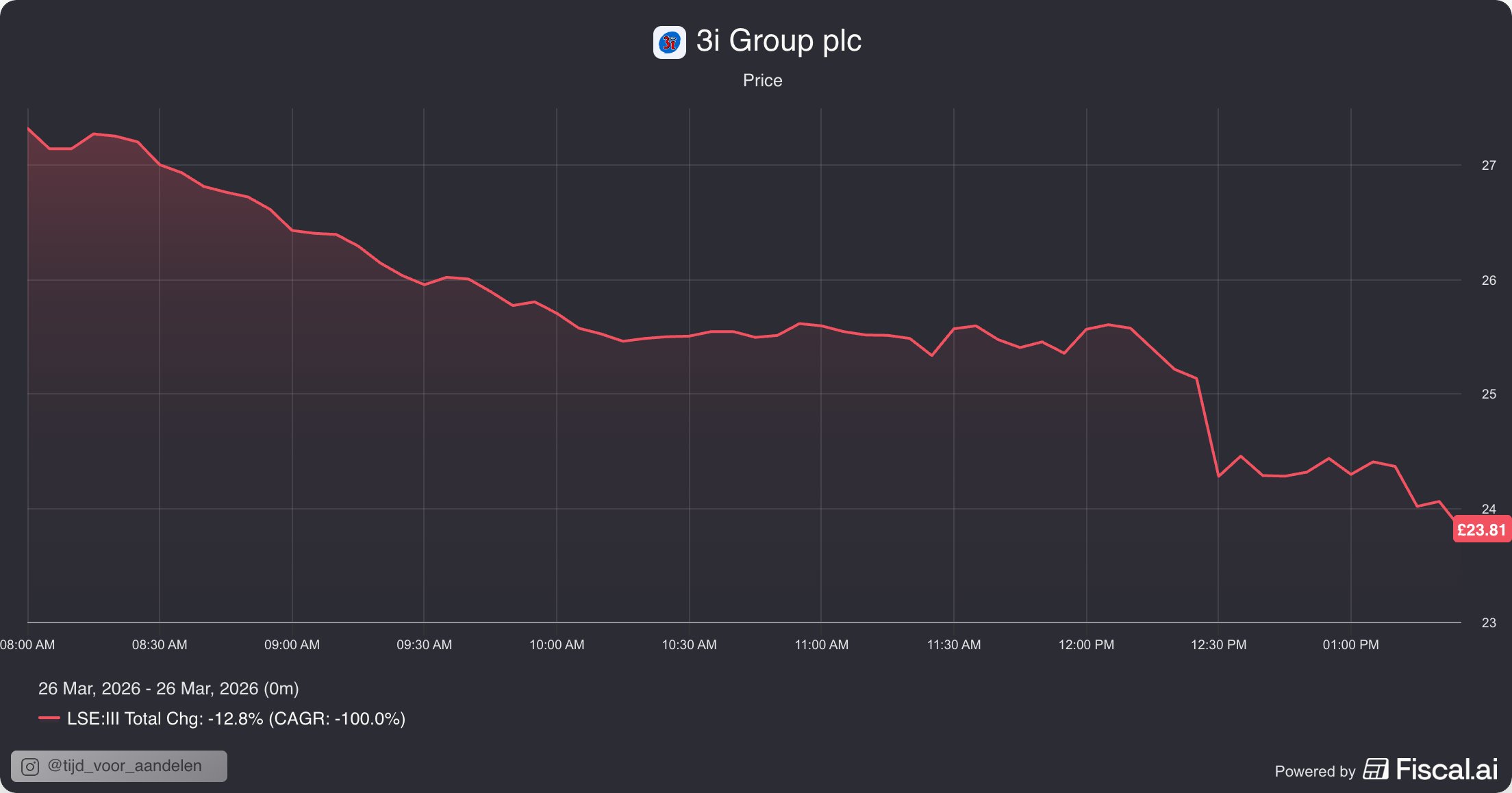Click the 25 price axis label
The width and height of the screenshot is (1512, 793).
point(1489,394)
